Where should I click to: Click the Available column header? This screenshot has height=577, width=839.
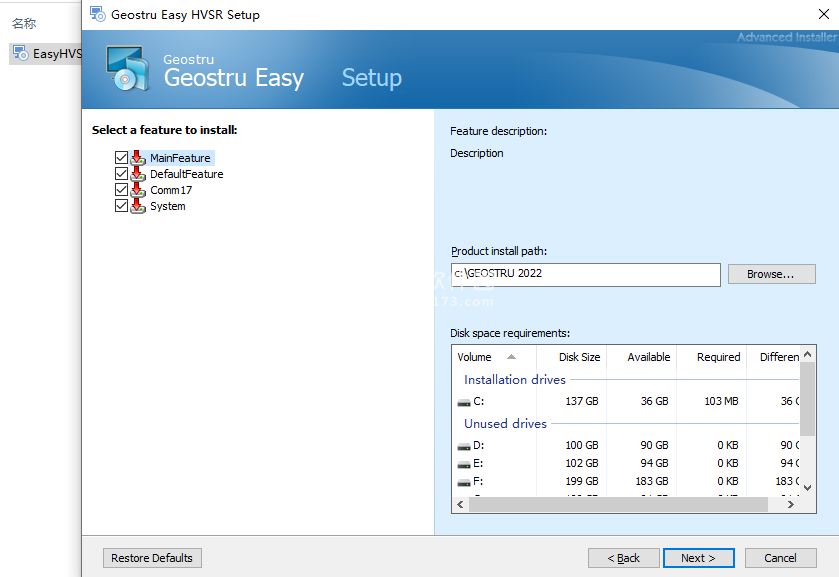point(642,357)
